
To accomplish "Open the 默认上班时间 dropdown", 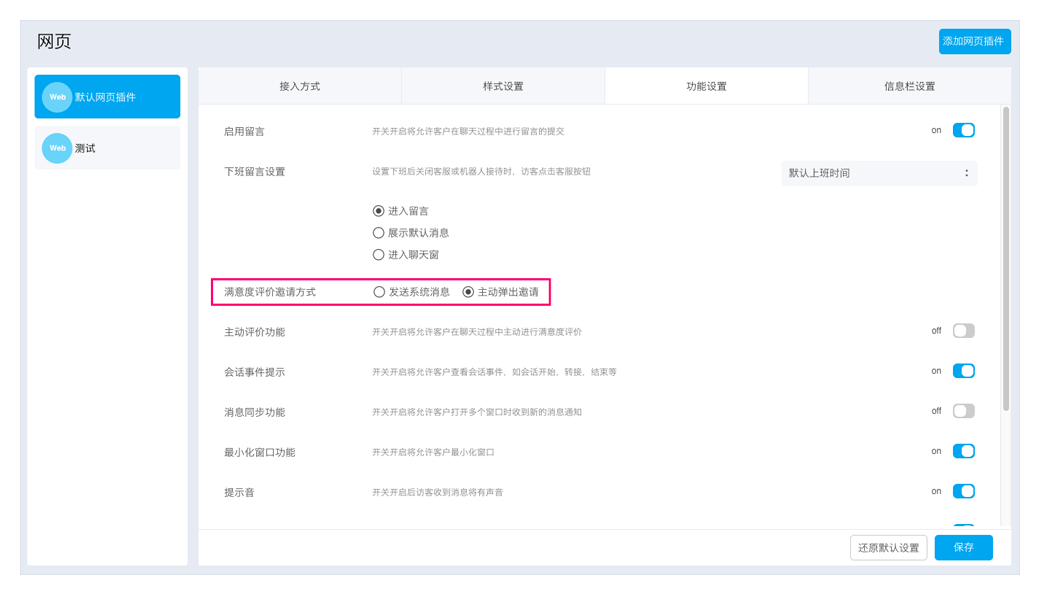I will [878, 173].
